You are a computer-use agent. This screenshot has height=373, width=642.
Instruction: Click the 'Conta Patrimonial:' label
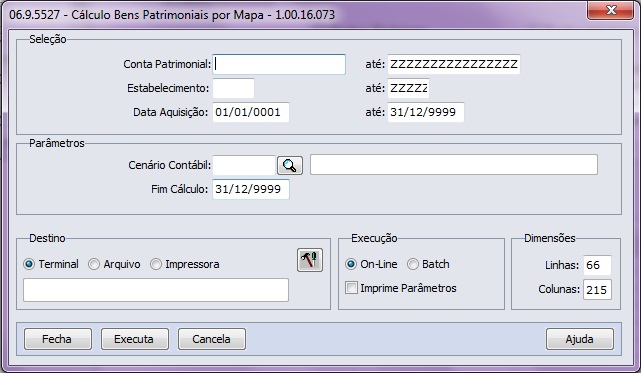[167, 64]
